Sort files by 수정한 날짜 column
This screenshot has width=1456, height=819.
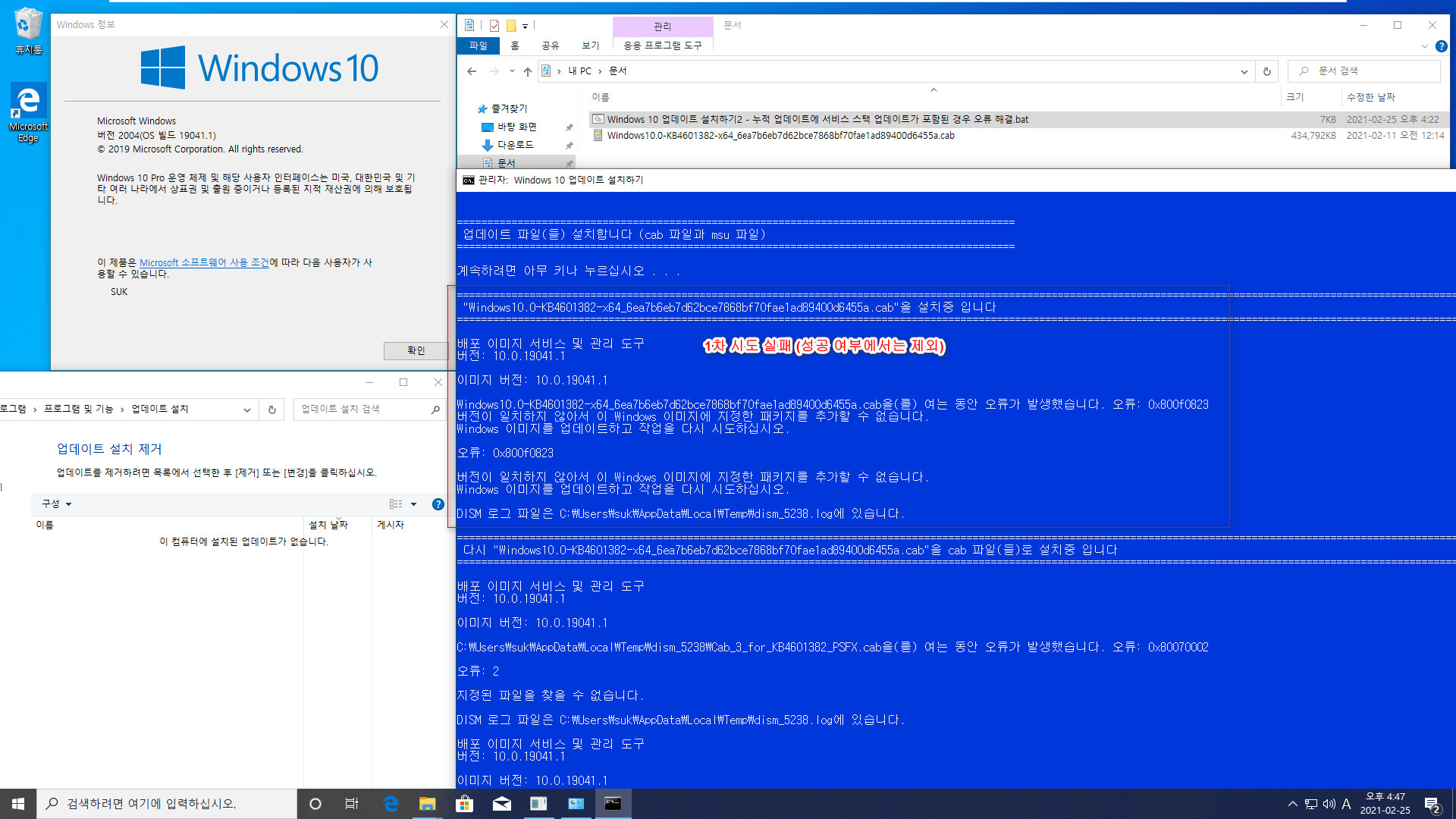[1371, 97]
